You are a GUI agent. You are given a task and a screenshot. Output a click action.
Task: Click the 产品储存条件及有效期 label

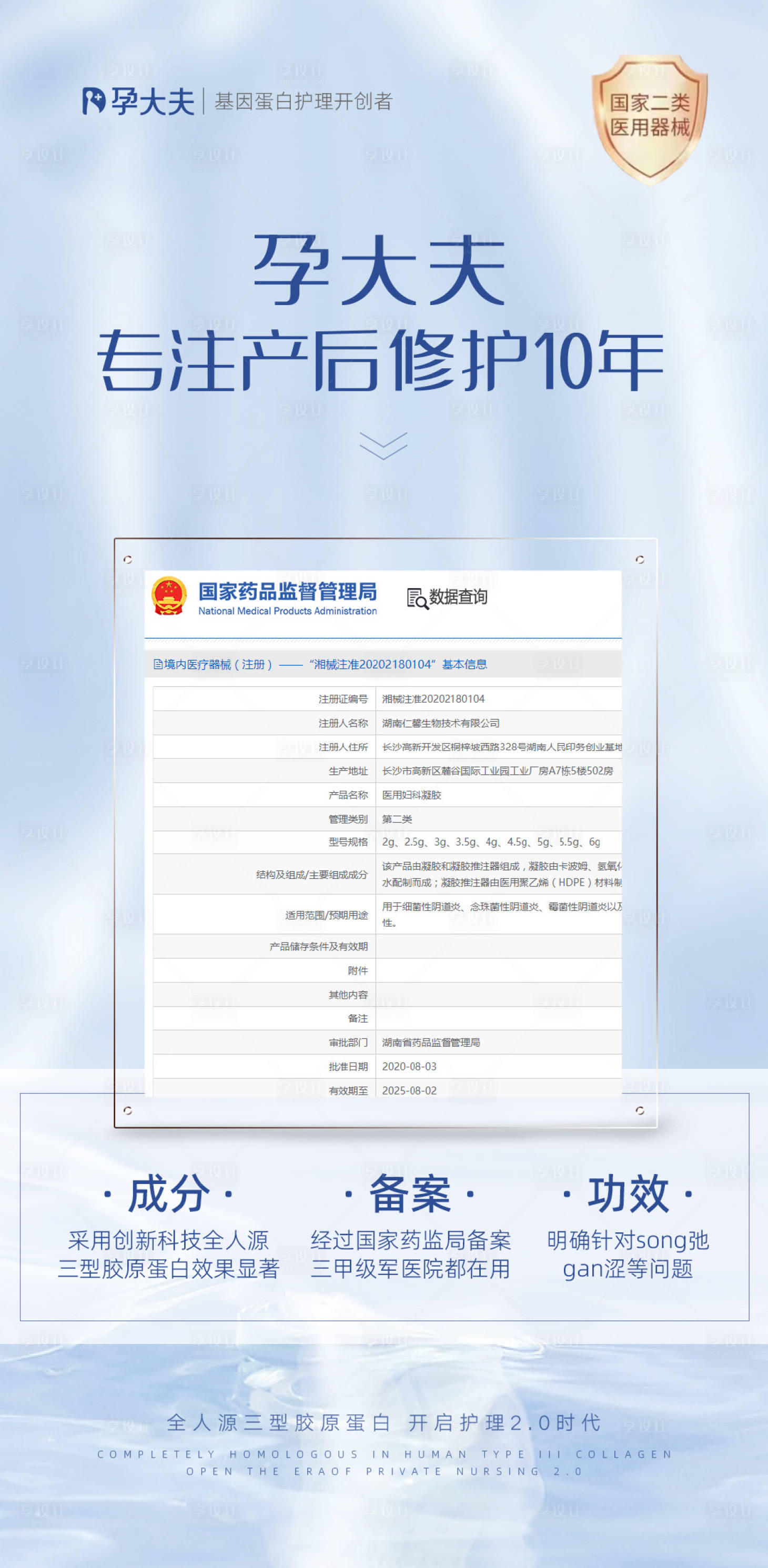point(318,946)
